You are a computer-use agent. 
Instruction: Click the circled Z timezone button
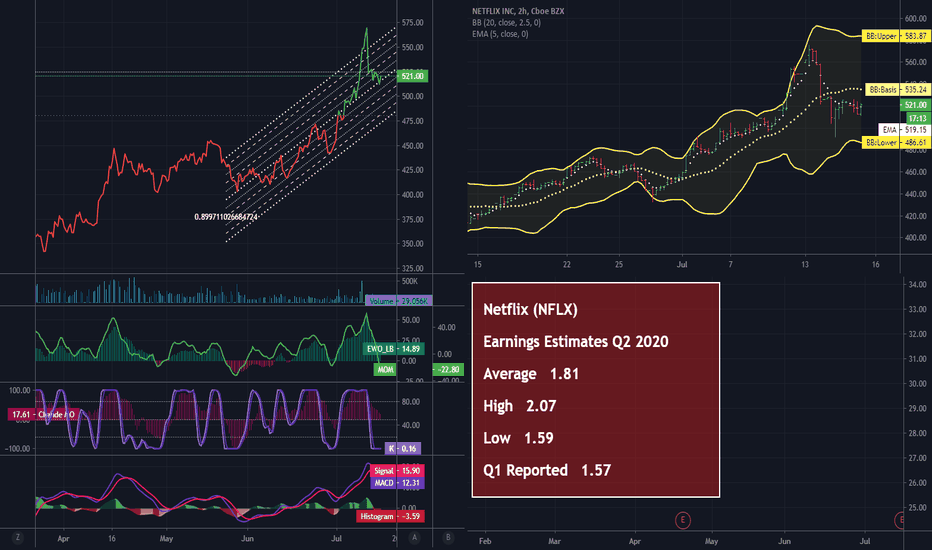coord(17,538)
